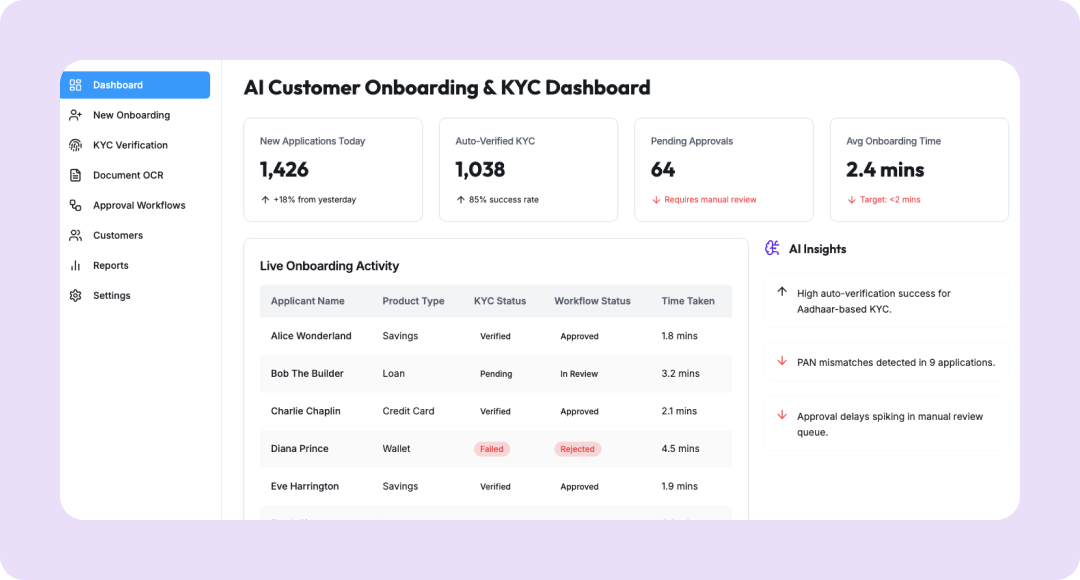The image size is (1080, 580).
Task: Go to the Reports section
Action: (110, 265)
